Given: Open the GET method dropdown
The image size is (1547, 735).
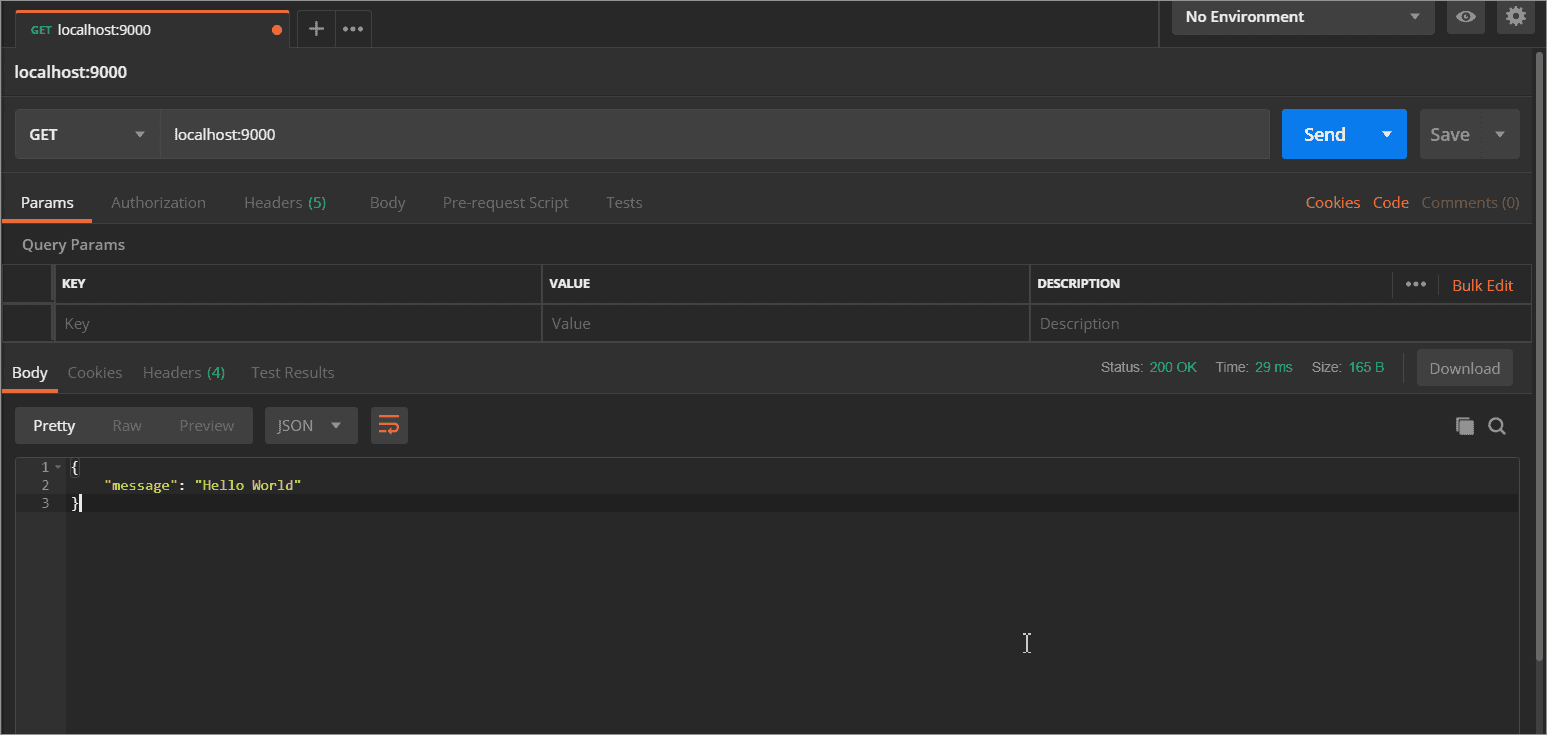Looking at the screenshot, I should coord(87,134).
